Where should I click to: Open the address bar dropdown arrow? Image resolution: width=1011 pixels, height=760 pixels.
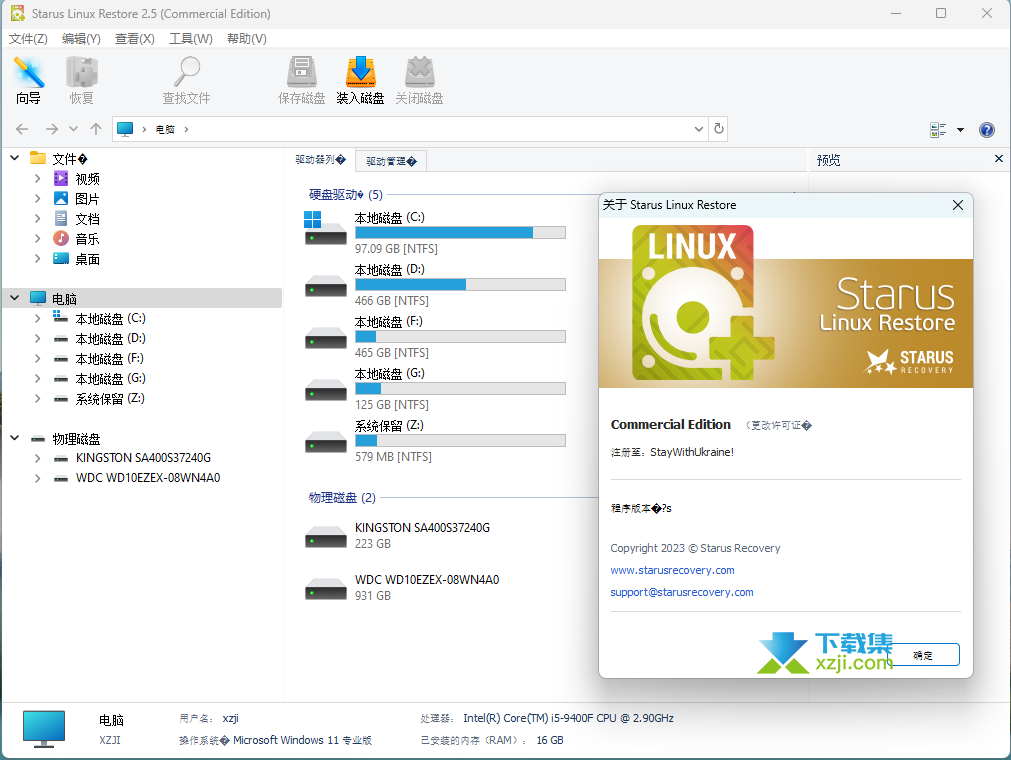point(698,129)
